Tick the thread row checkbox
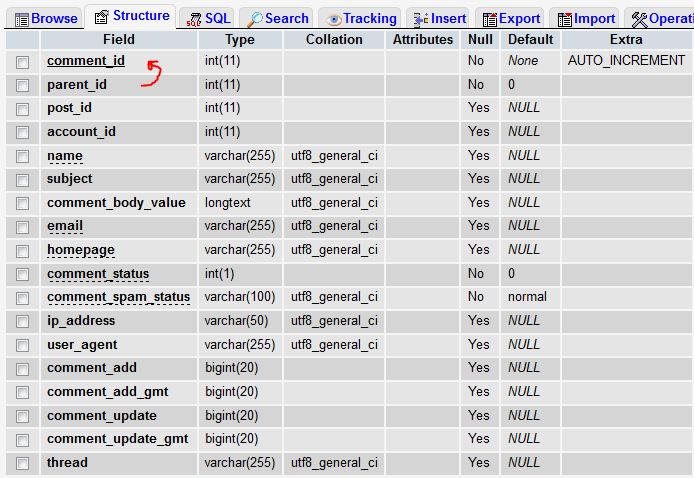Viewport: 694px width, 478px height. pyautogui.click(x=23, y=463)
